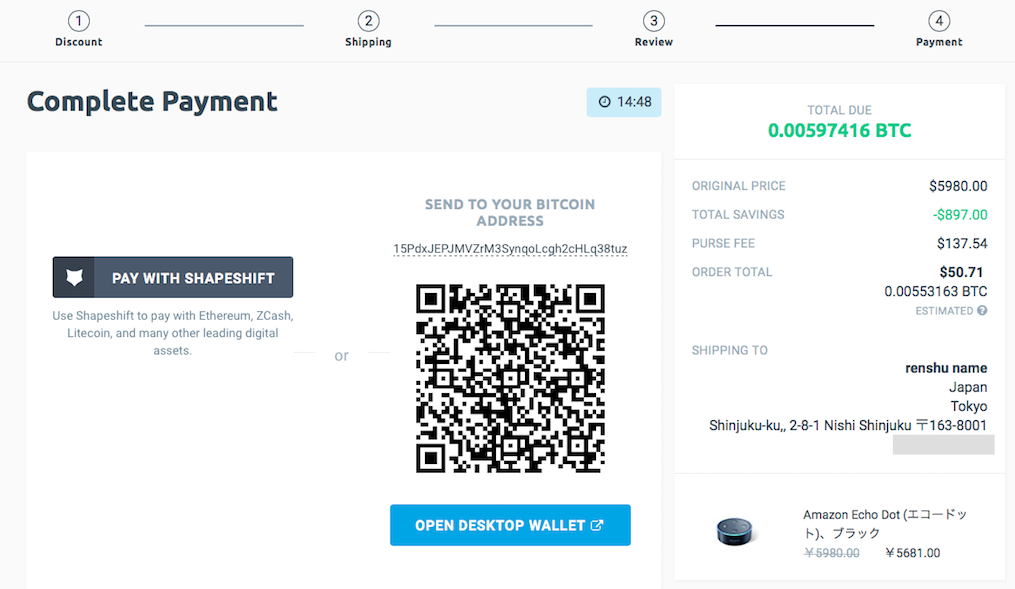This screenshot has height=589, width=1015.
Task: Click the clock icon beside the timer
Action: click(604, 102)
